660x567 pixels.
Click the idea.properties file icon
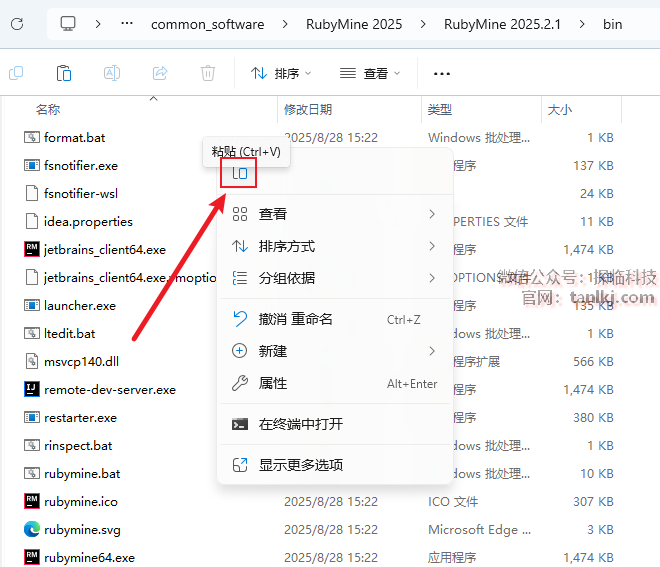32,221
